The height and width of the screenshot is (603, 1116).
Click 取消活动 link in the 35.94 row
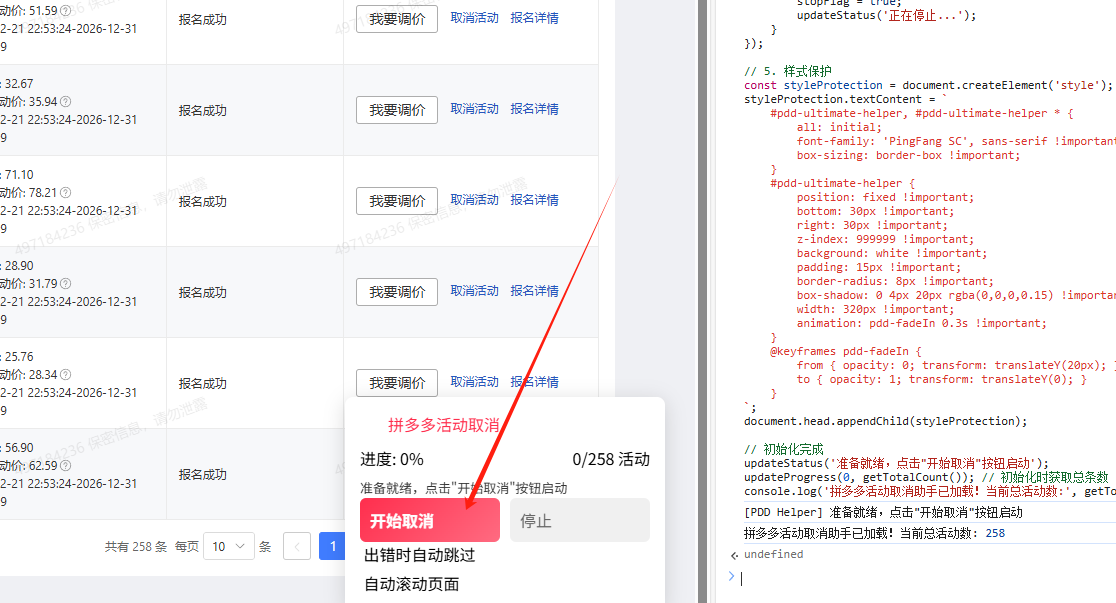click(475, 109)
